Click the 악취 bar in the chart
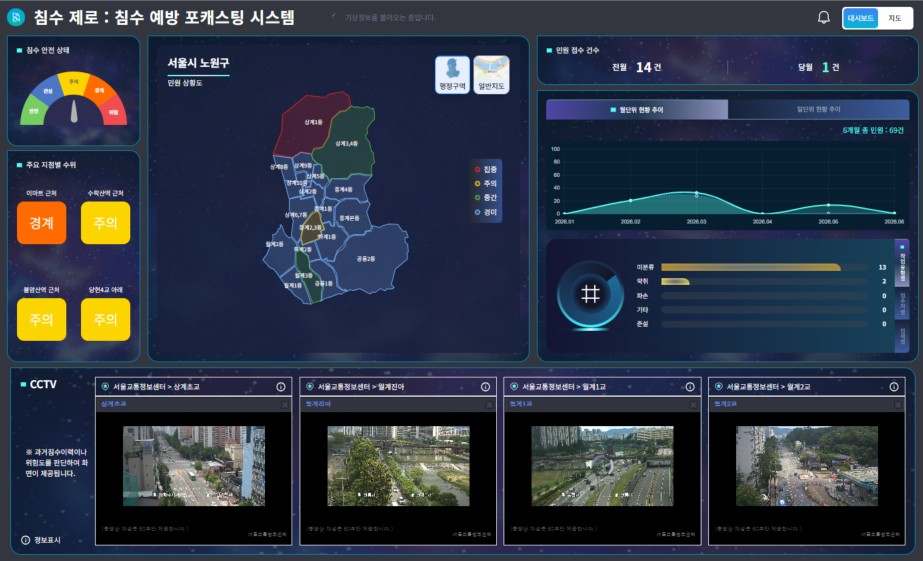The width and height of the screenshot is (923, 561). (675, 281)
